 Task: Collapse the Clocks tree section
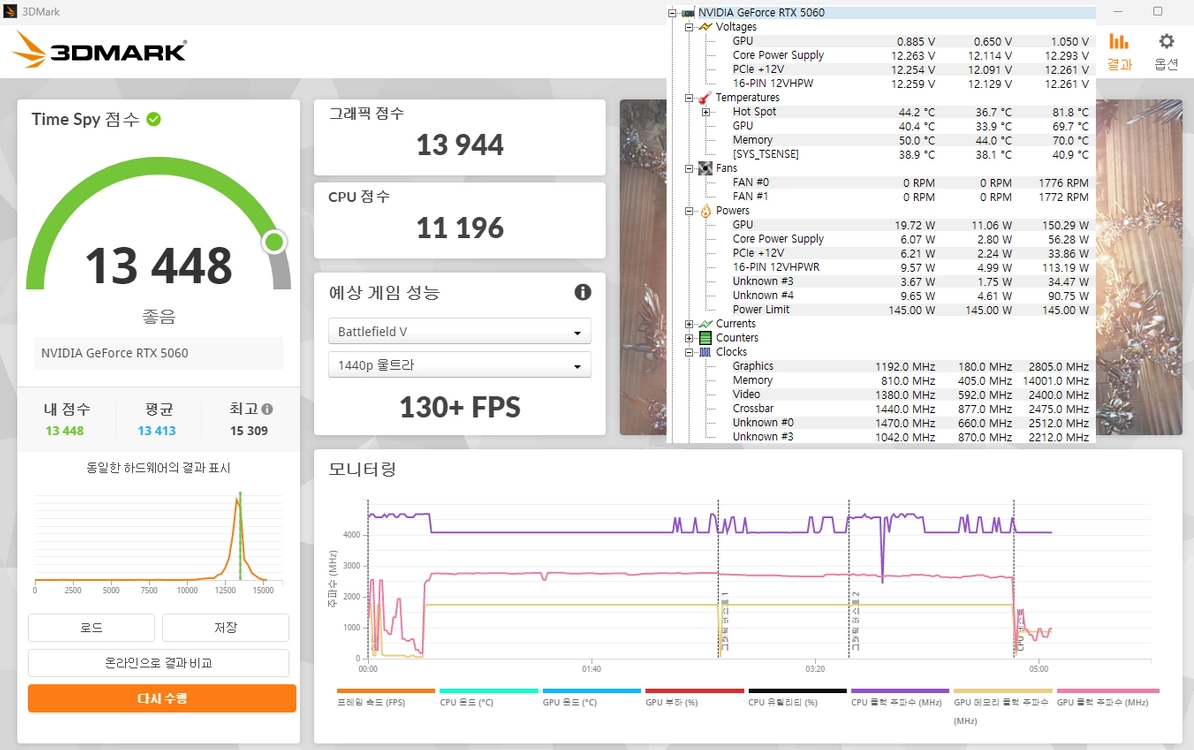click(689, 352)
